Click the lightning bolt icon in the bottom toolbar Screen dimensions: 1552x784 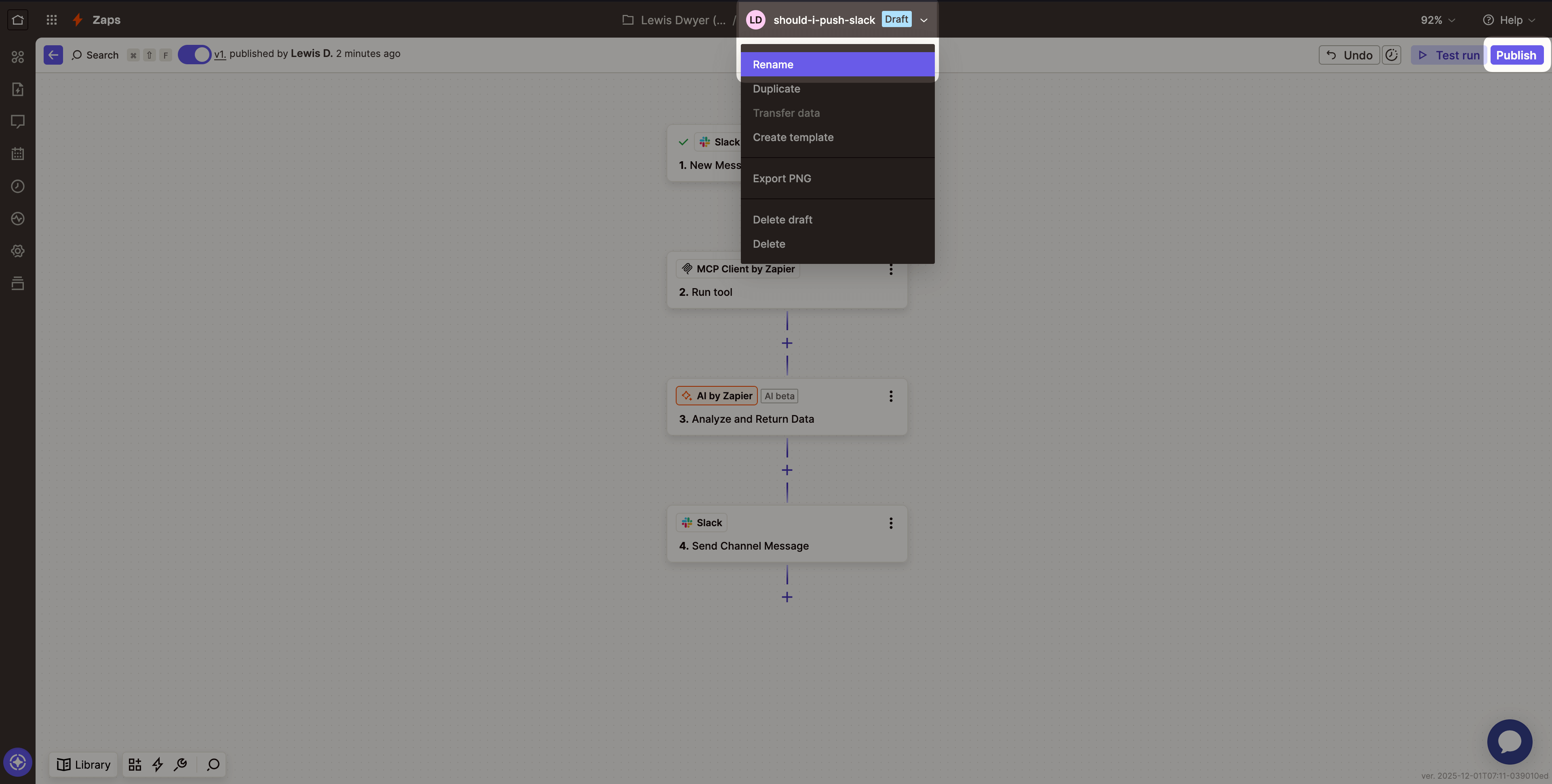[x=158, y=764]
